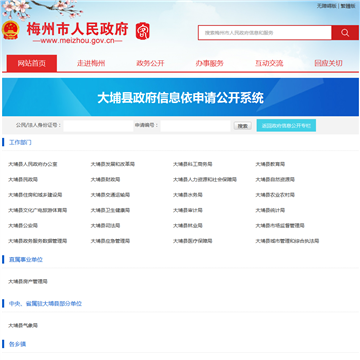Open 大埔县自然资源局 link
The height and width of the screenshot is (360, 360).
(x=275, y=179)
